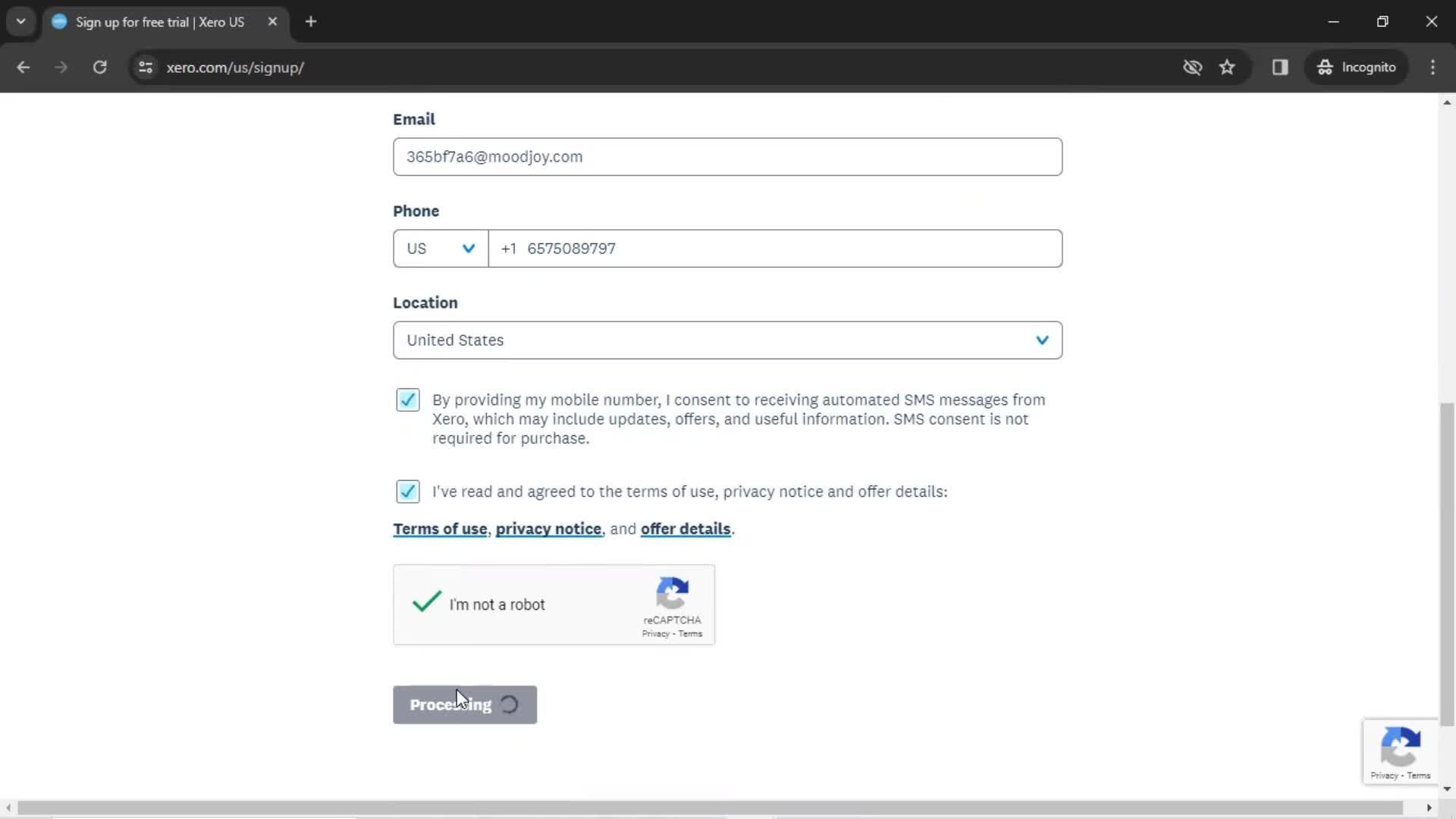Click into the Email field
Screen dimensions: 1456x819
point(727,157)
